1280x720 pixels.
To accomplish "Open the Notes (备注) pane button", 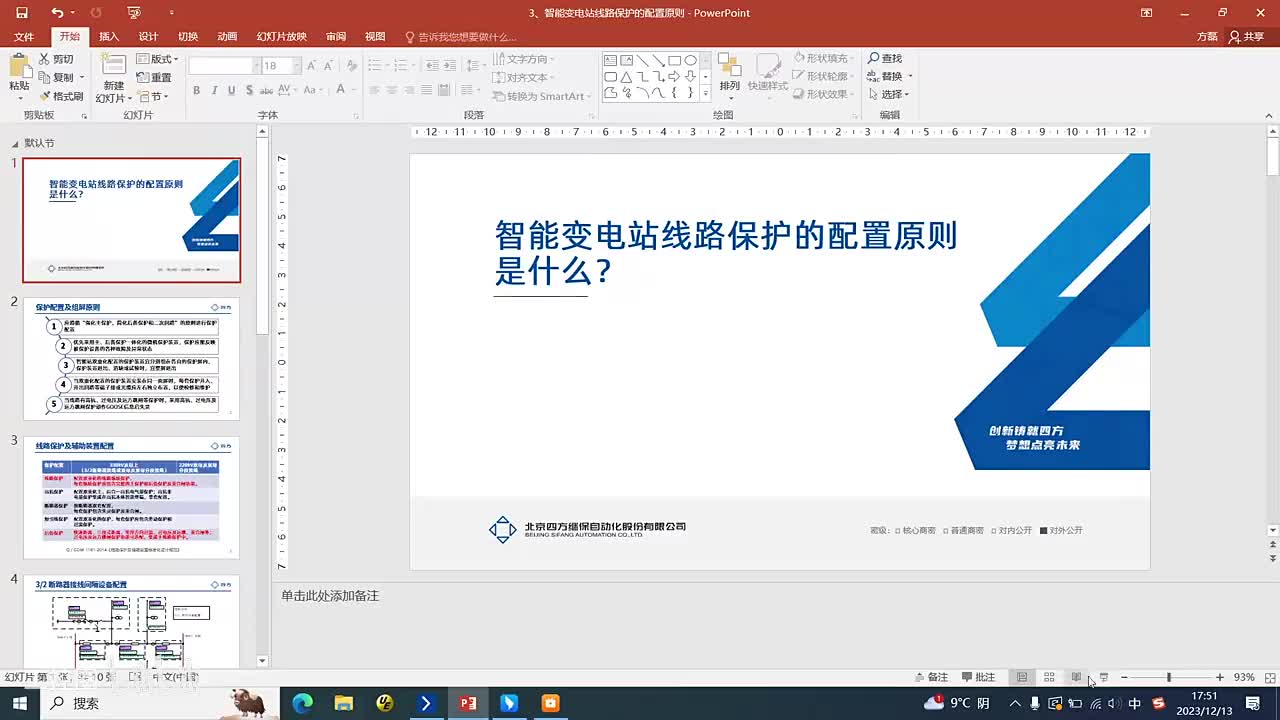I will point(931,677).
